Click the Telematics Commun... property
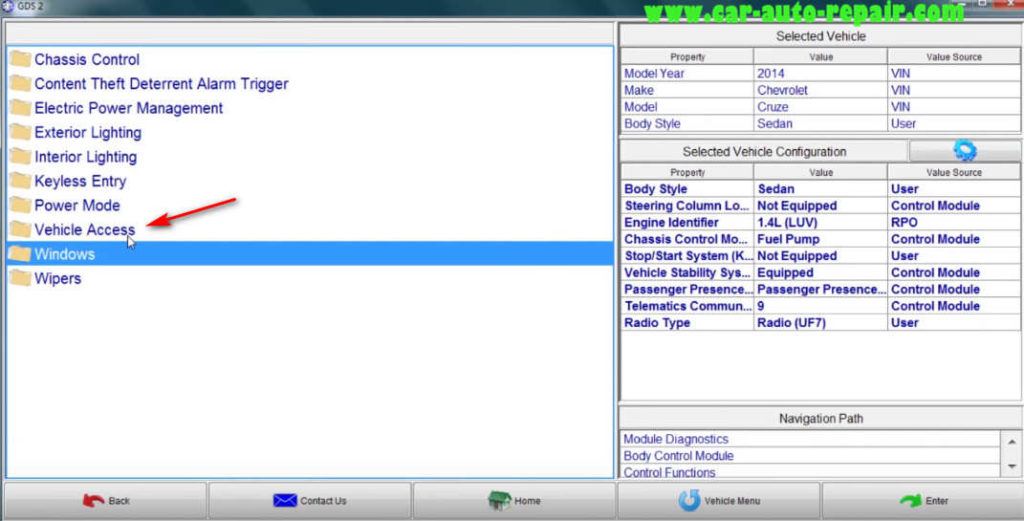The image size is (1024, 521). 687,306
